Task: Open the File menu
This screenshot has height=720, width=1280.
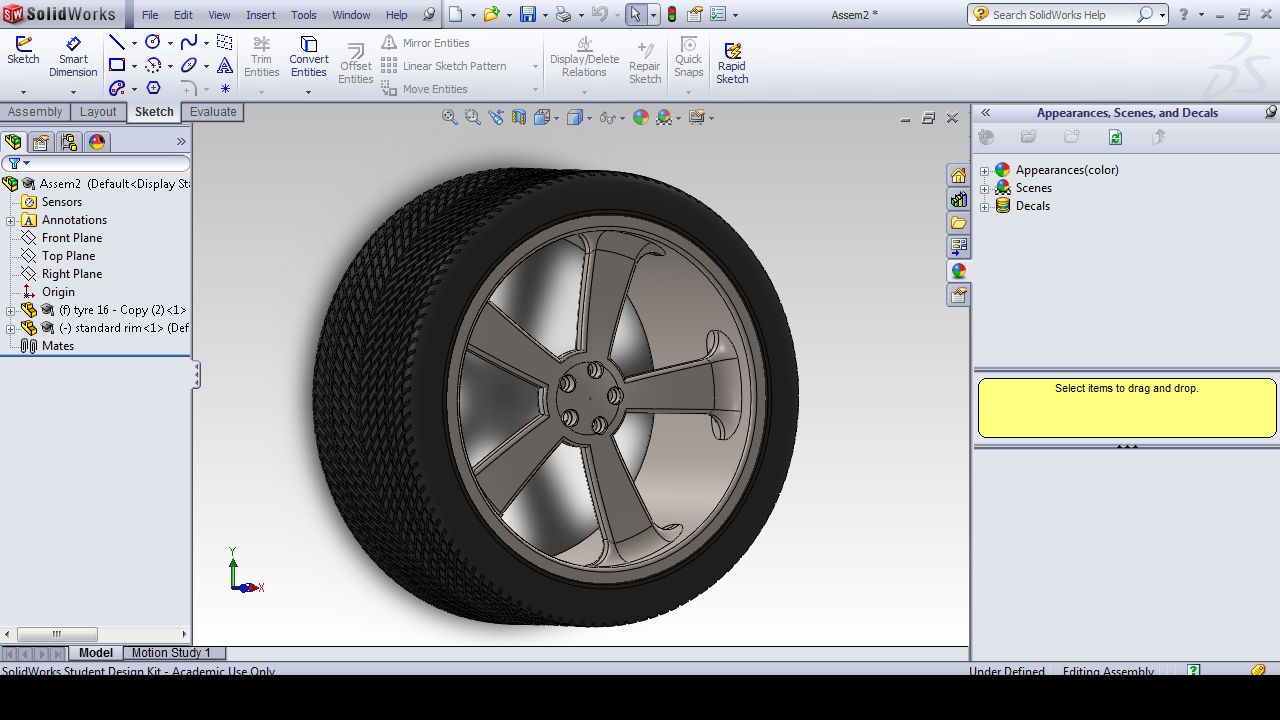Action: [x=150, y=15]
